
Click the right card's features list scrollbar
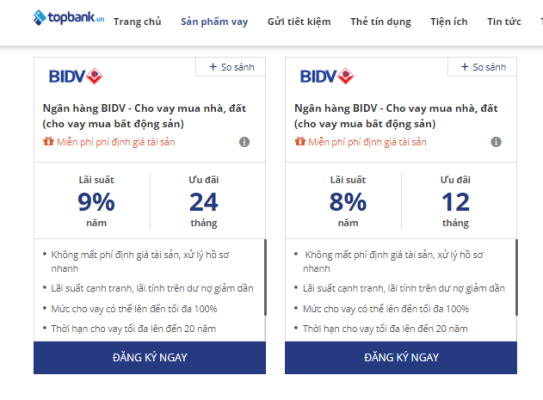click(516, 277)
